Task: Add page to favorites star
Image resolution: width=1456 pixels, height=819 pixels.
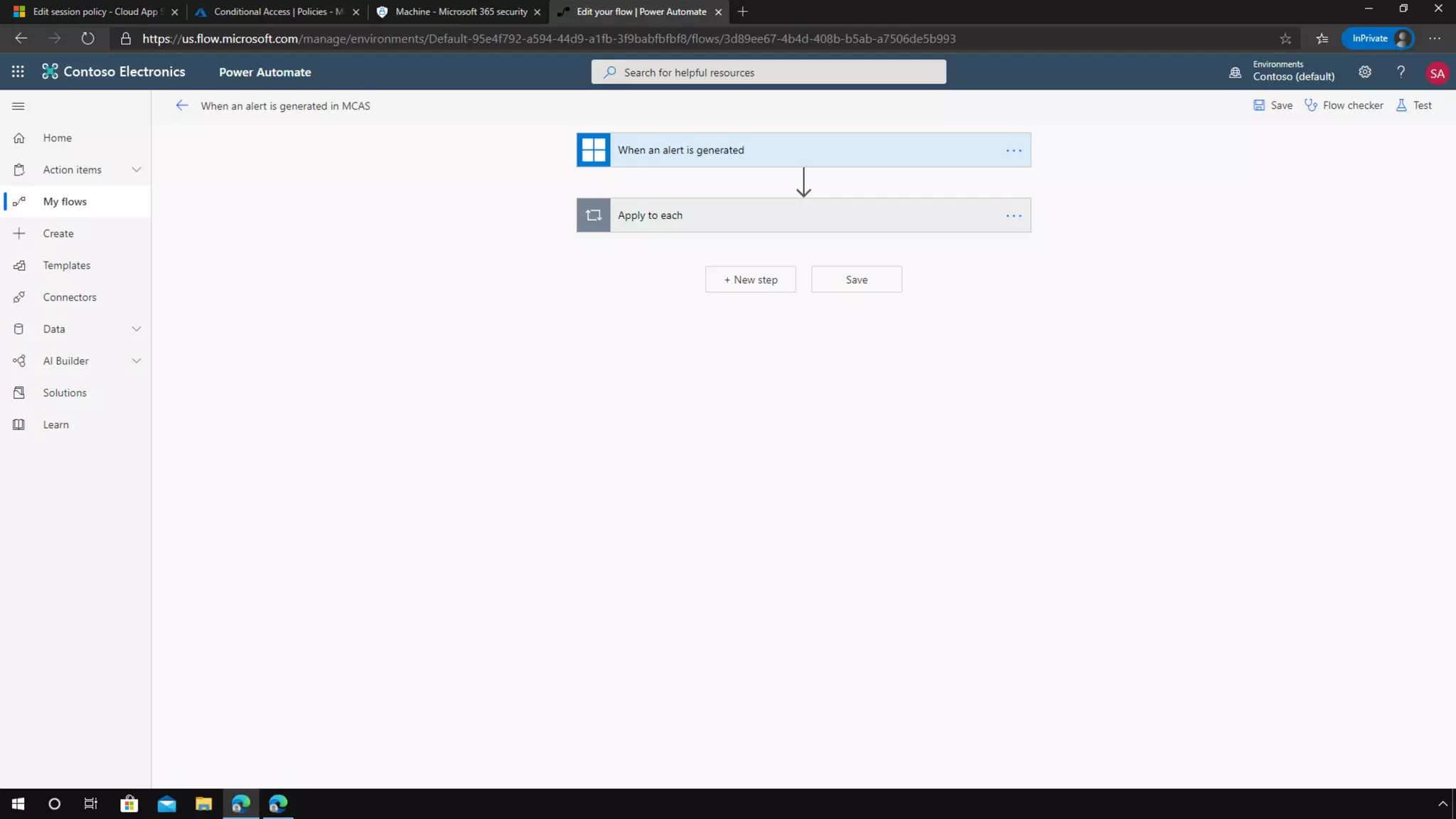Action: (1285, 38)
